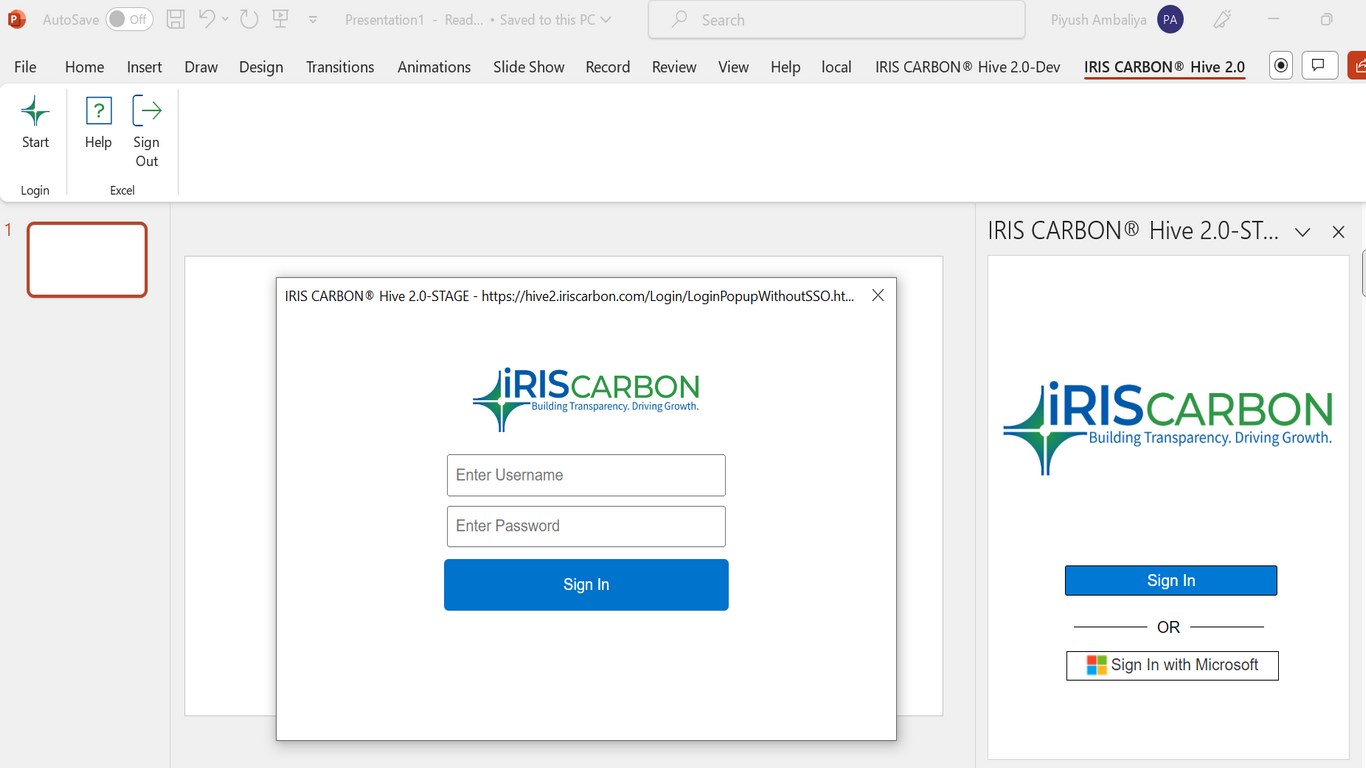1366x768 pixels.
Task: Switch to the Record tab
Action: tap(608, 67)
